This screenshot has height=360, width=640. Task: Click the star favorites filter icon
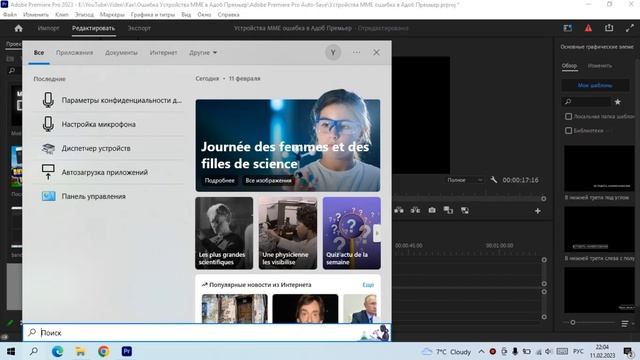[x=618, y=102]
